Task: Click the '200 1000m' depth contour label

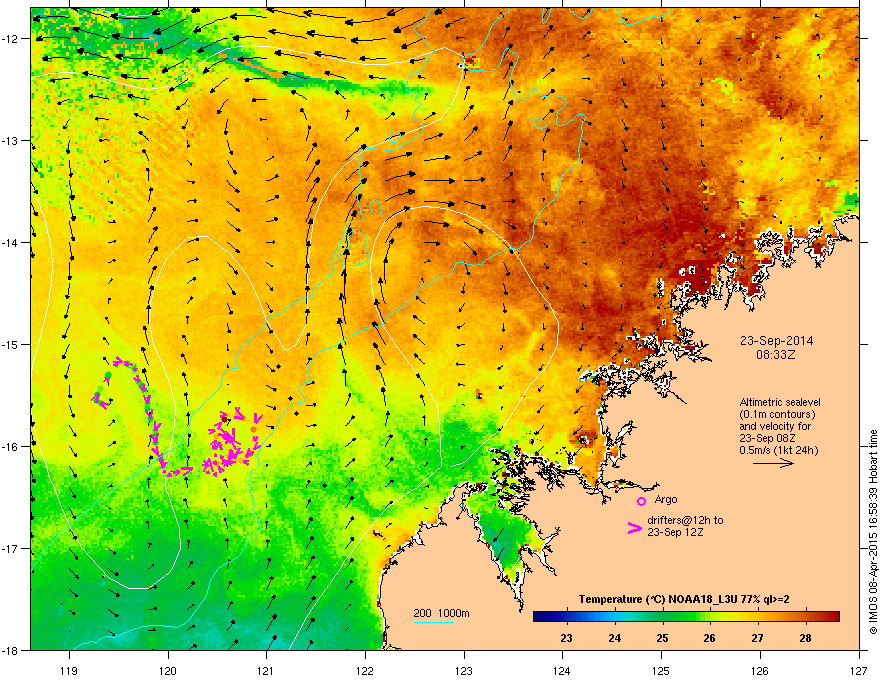Action: (441, 613)
